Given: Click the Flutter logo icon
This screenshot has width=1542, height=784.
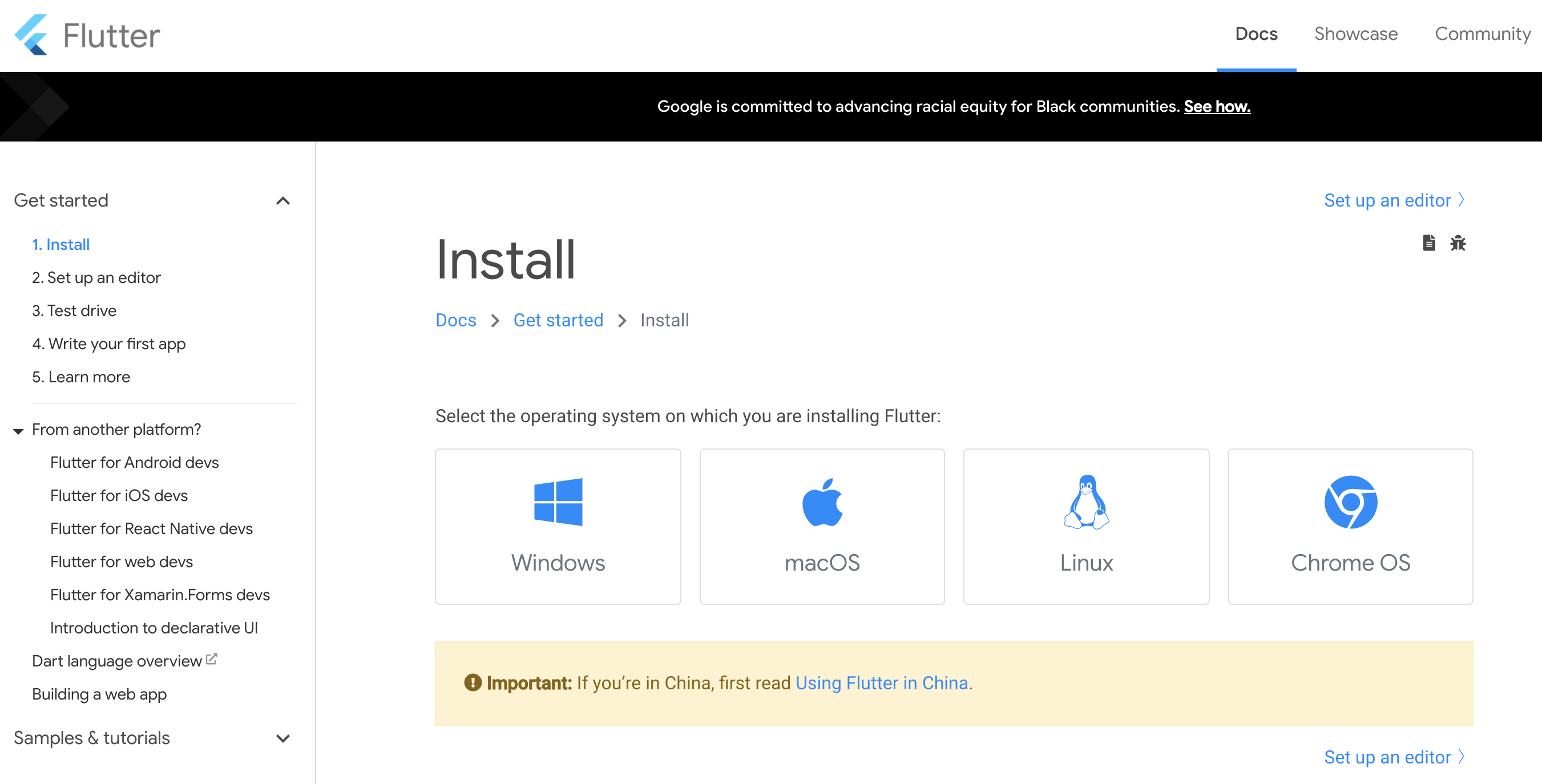Looking at the screenshot, I should 31,35.
